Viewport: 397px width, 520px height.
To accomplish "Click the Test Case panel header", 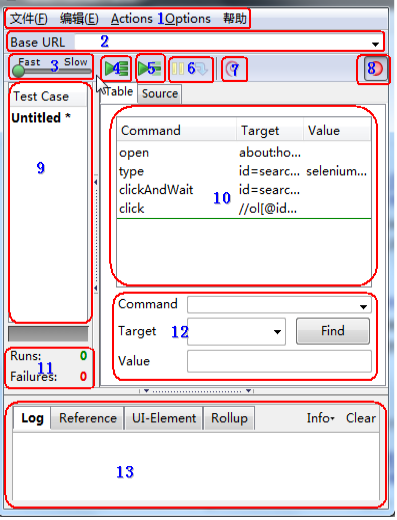I will [49, 97].
